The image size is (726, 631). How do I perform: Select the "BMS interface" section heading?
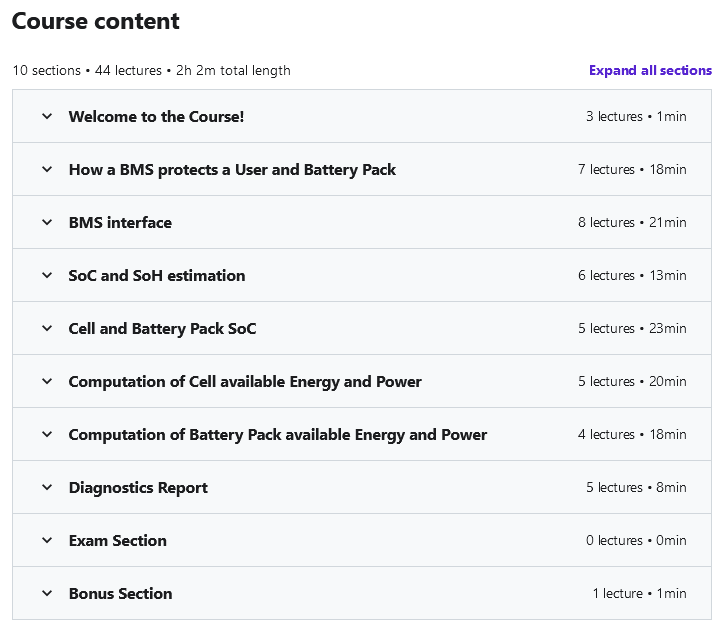[x=120, y=223]
